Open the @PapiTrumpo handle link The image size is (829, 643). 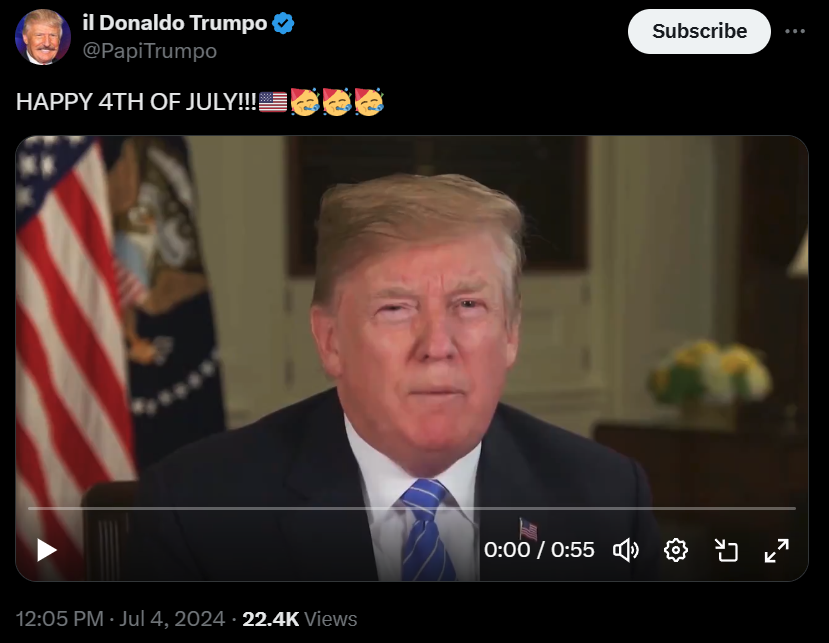point(150,51)
